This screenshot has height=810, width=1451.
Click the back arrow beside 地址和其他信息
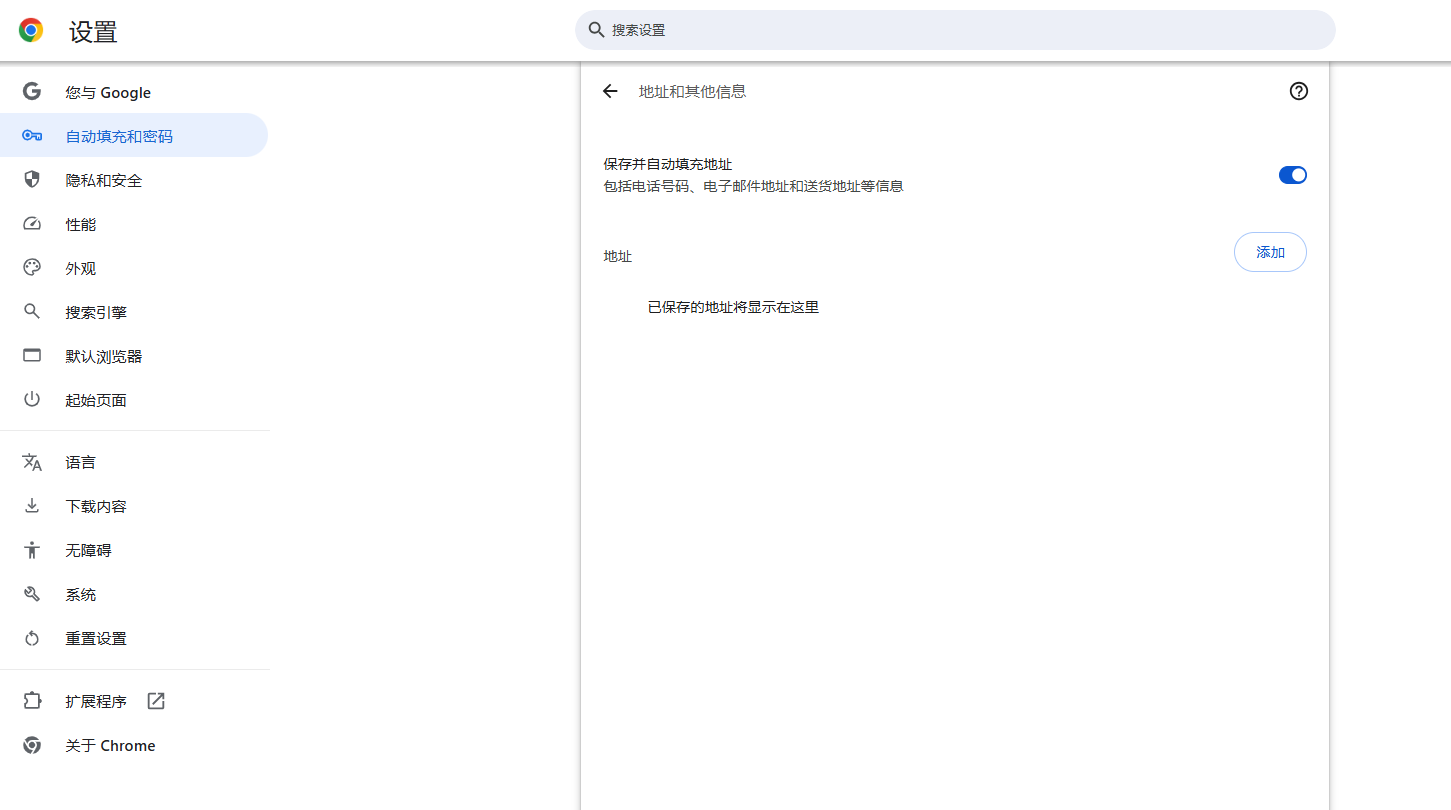pyautogui.click(x=610, y=91)
